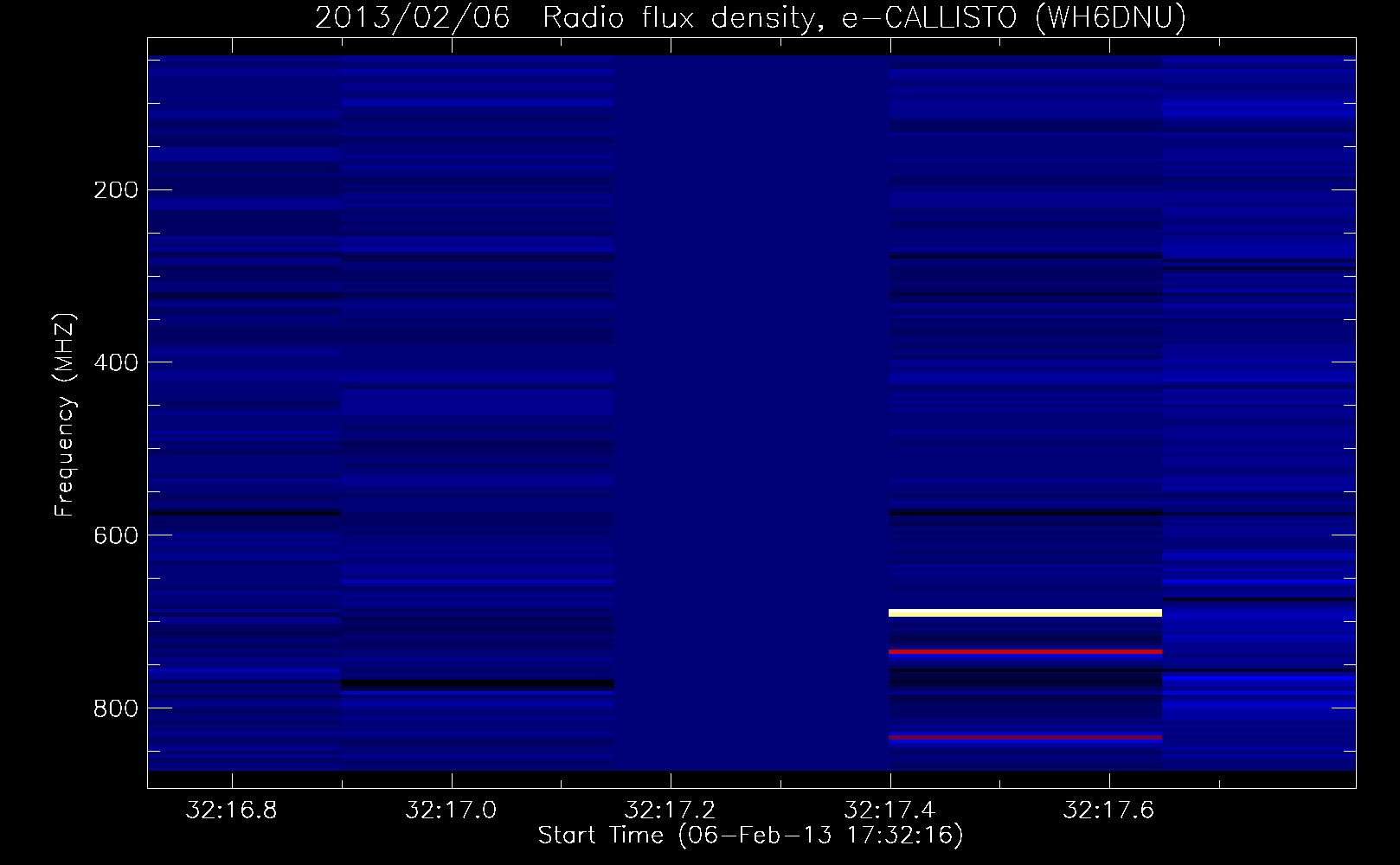Click the upper red band near 735 MHz
Screen dimensions: 1400x865
[x=1025, y=651]
